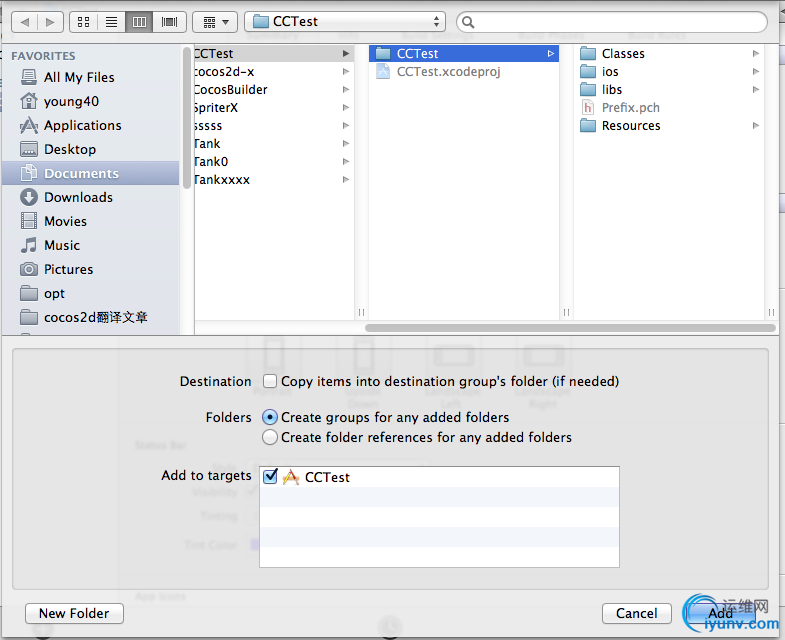Click first column resize handle
This screenshot has height=640, width=785.
pos(361,312)
